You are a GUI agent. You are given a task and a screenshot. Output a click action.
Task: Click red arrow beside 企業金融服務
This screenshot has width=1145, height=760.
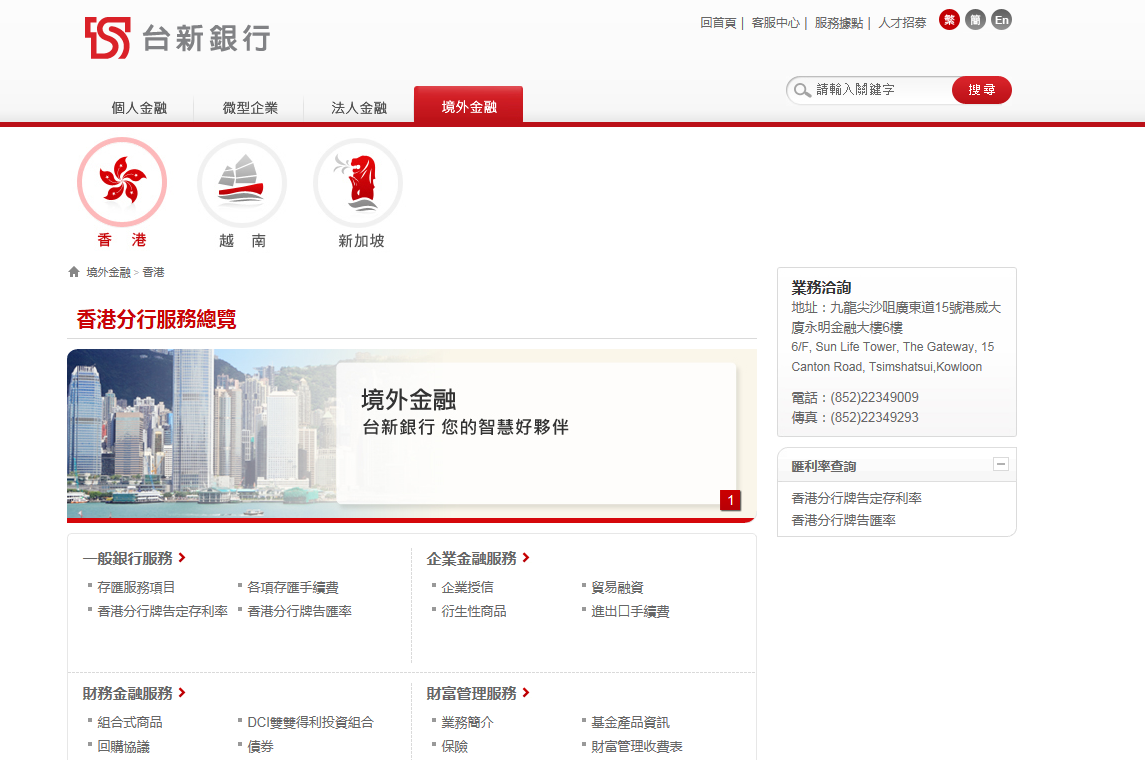click(x=526, y=558)
